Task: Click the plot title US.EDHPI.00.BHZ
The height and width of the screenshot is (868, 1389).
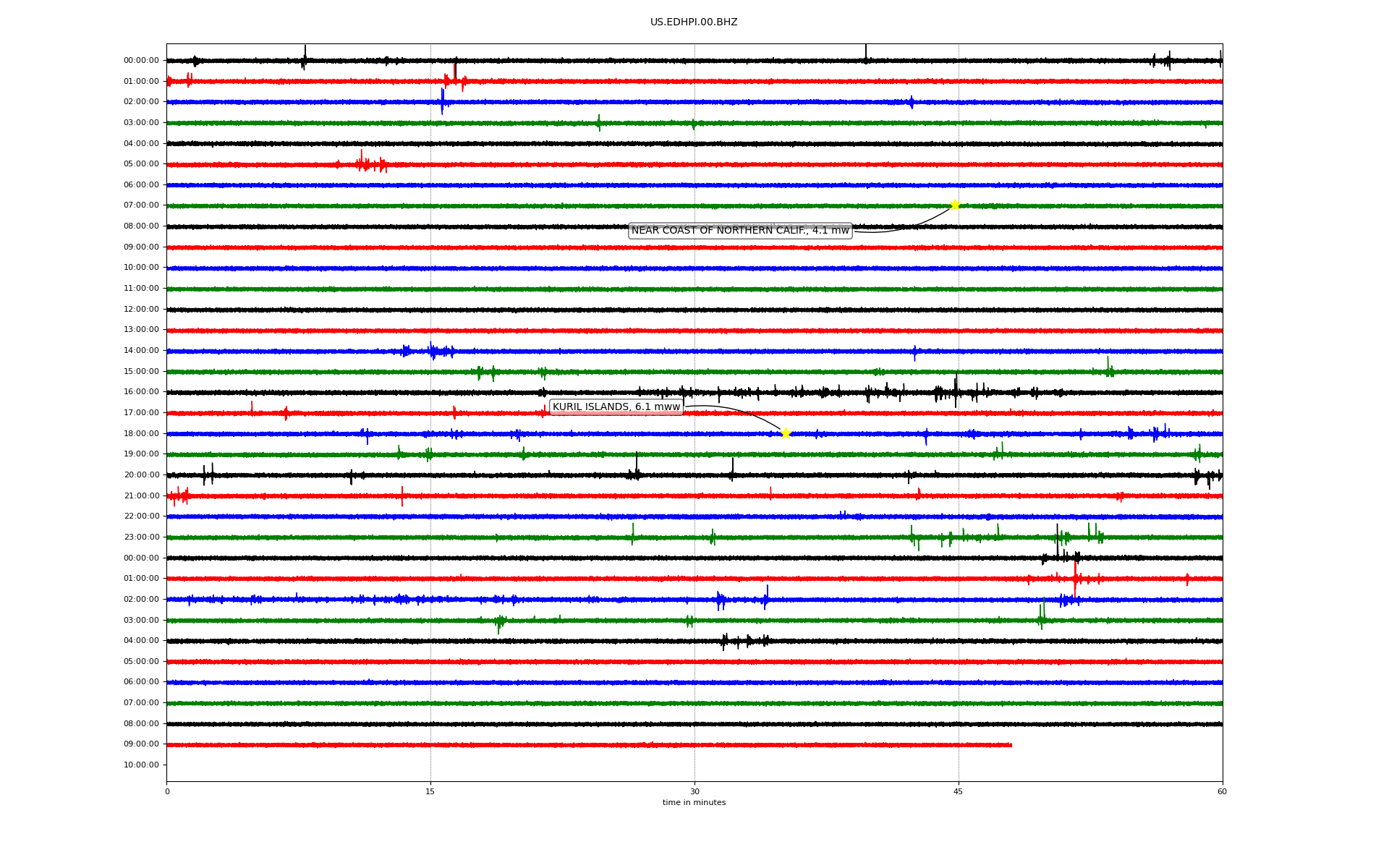Action: (694, 22)
